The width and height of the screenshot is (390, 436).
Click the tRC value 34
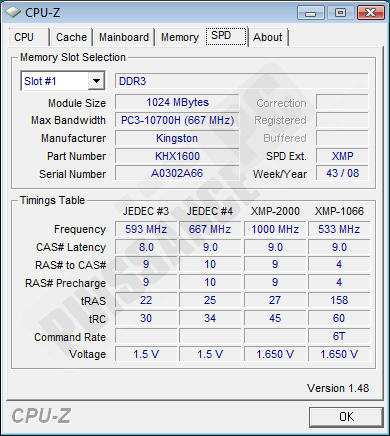[210, 318]
